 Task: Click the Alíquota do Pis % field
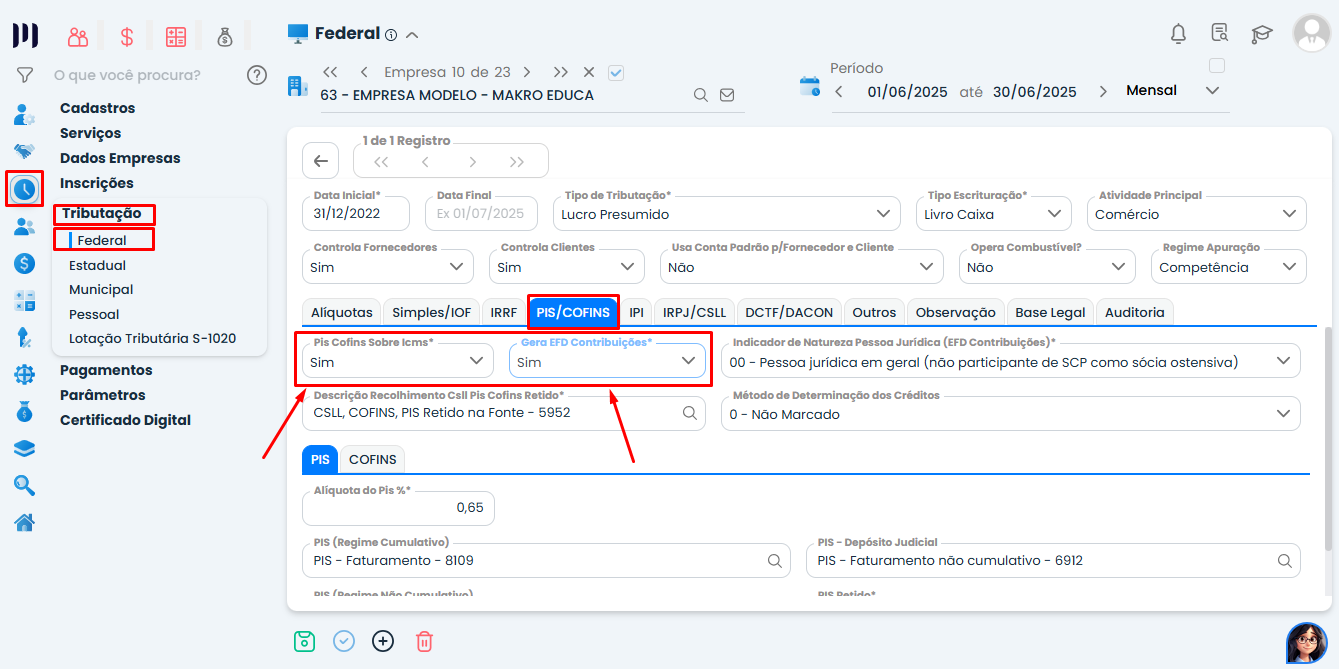[x=398, y=508]
